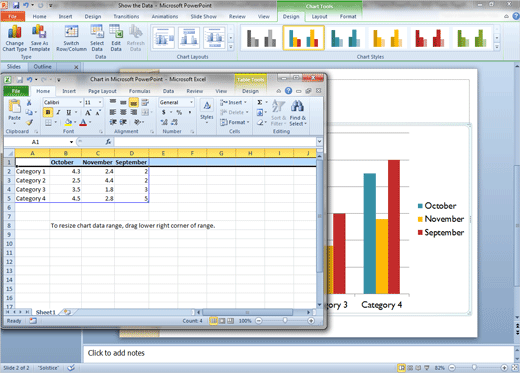Open Select Data in PowerPoint ribbon

click(97, 38)
